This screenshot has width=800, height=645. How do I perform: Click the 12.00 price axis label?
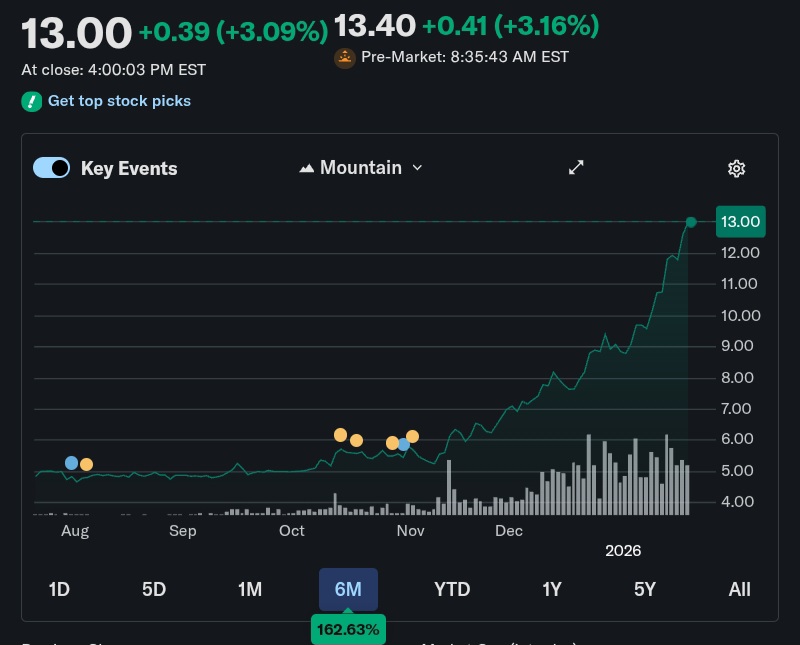[740, 253]
